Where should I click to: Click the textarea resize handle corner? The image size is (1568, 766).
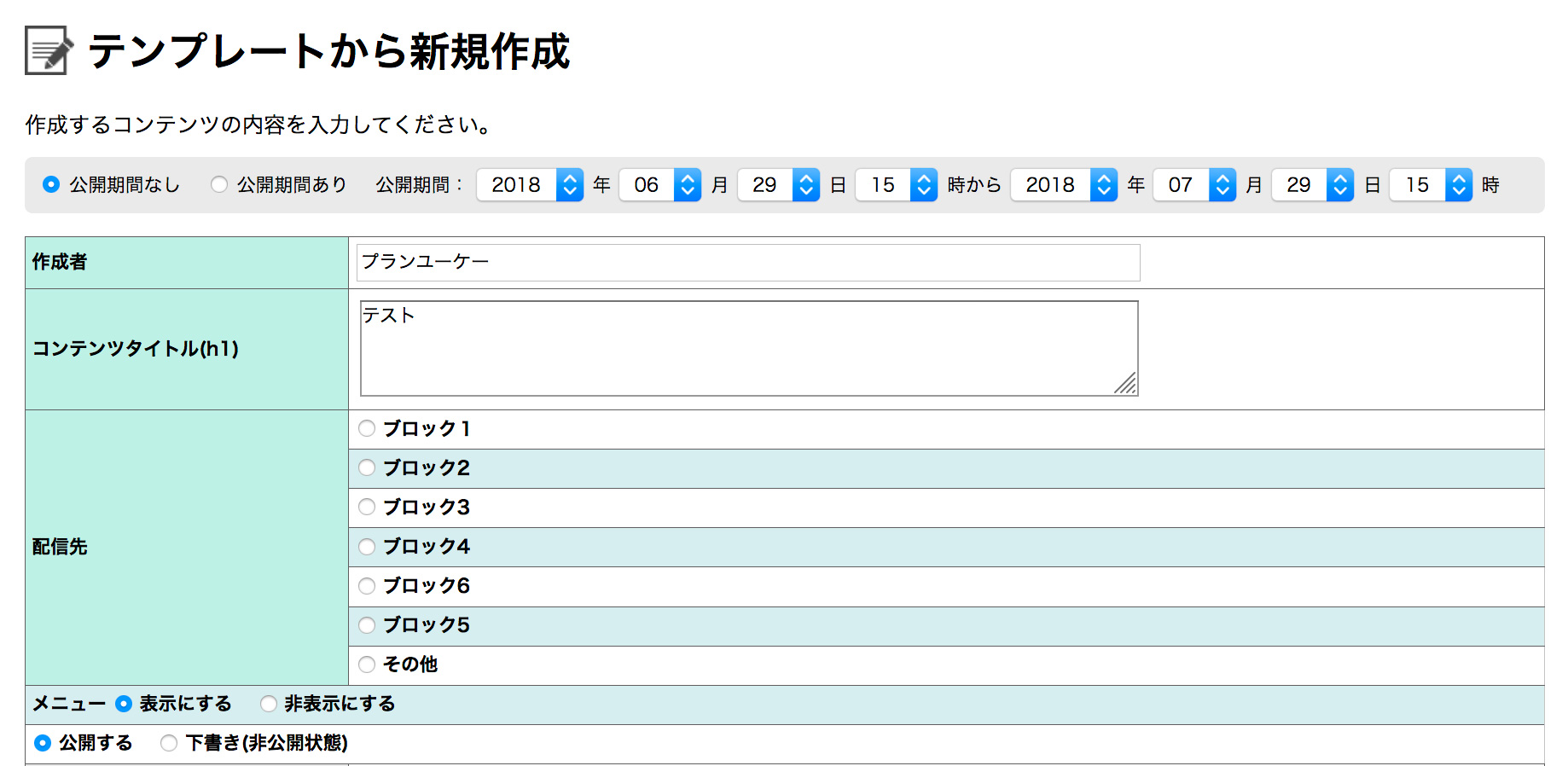(x=1127, y=385)
